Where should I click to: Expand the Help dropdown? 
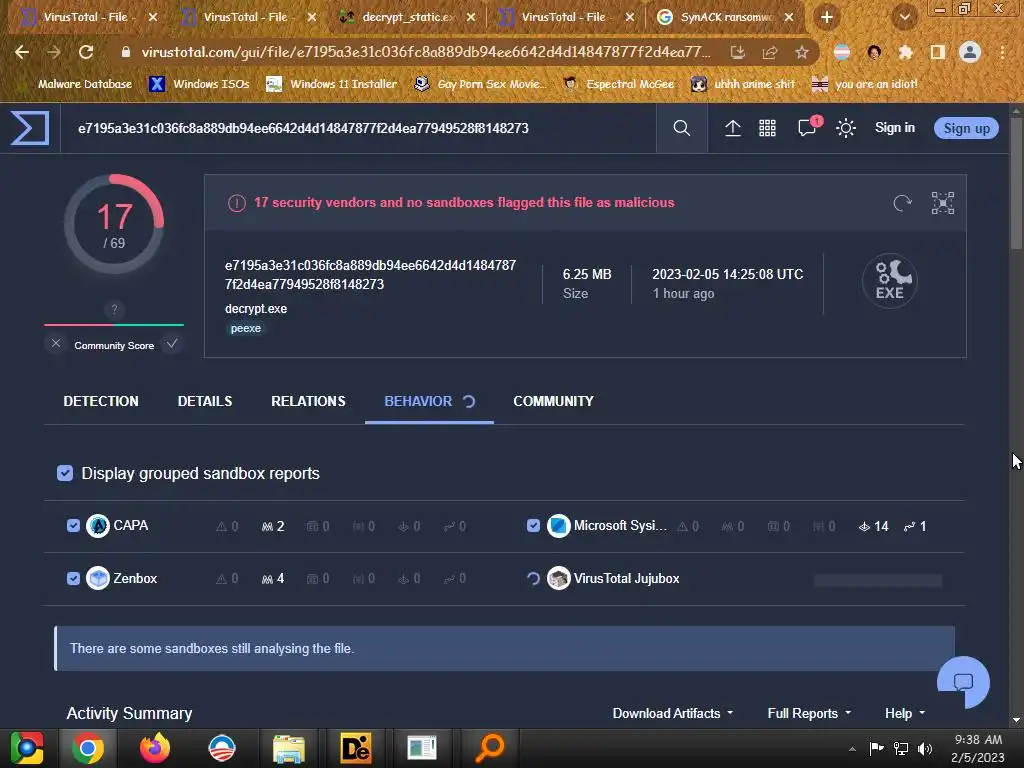click(x=905, y=713)
